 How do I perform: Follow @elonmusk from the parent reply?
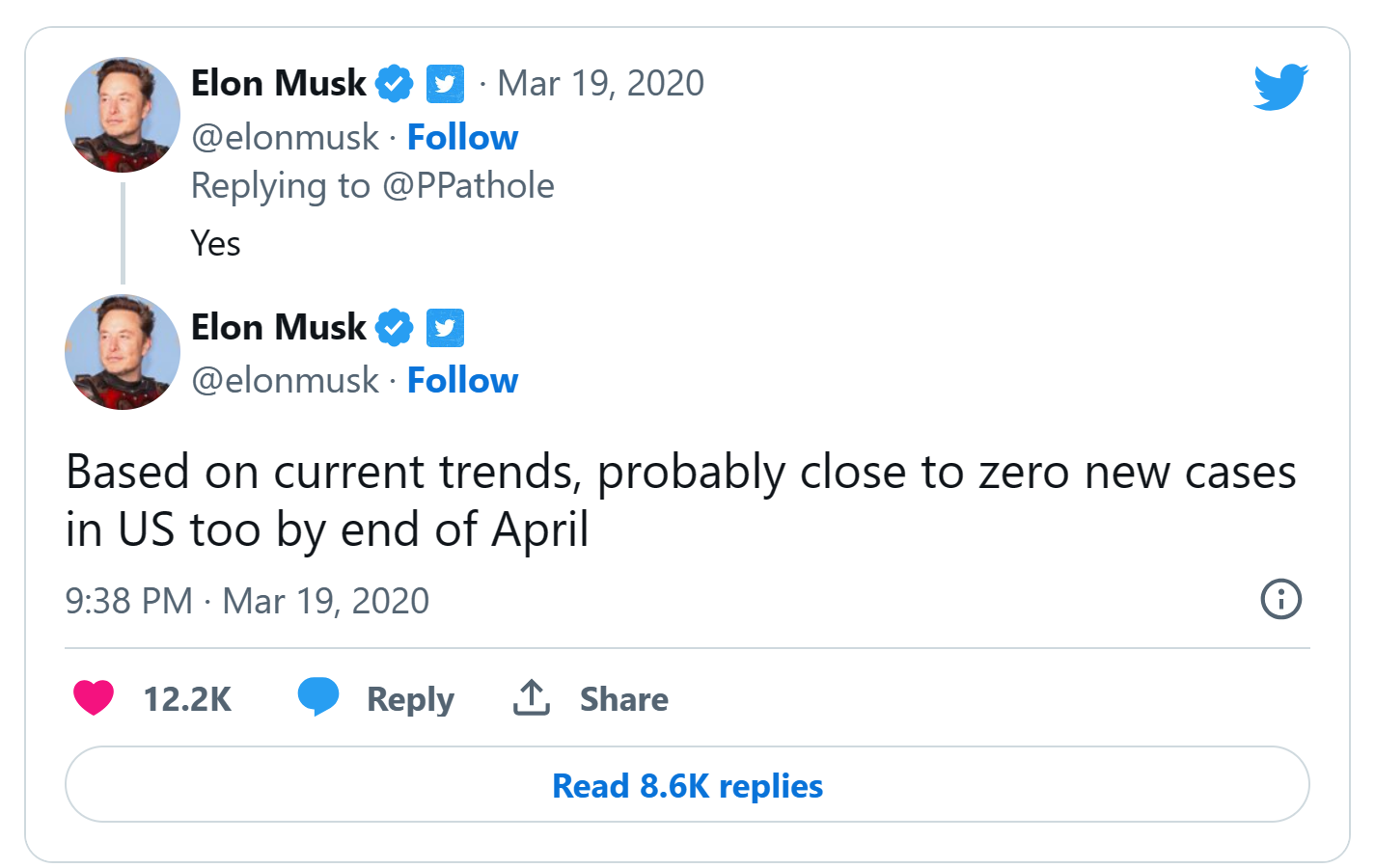coord(462,137)
